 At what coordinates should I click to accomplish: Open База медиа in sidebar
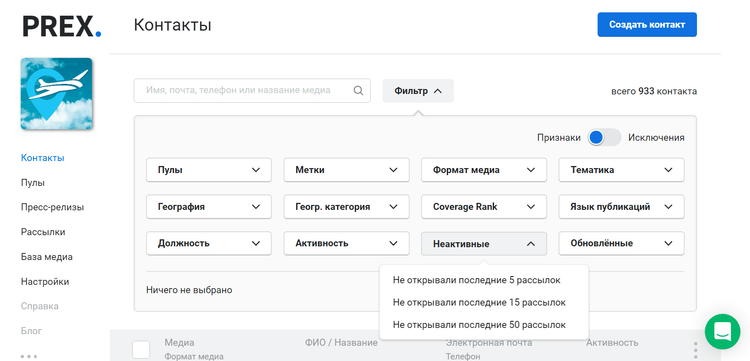click(x=46, y=257)
